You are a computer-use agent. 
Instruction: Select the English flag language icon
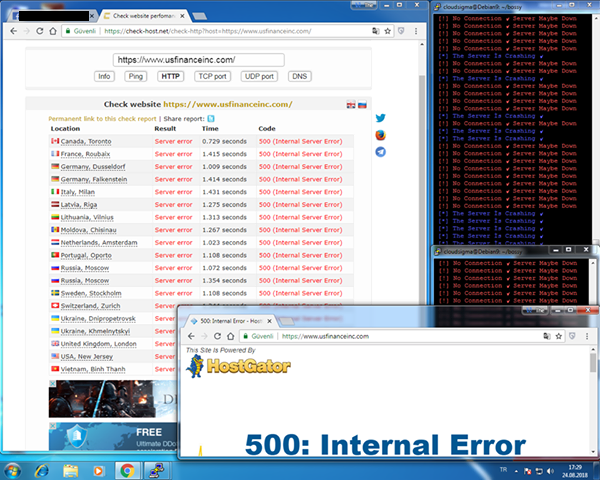(350, 105)
